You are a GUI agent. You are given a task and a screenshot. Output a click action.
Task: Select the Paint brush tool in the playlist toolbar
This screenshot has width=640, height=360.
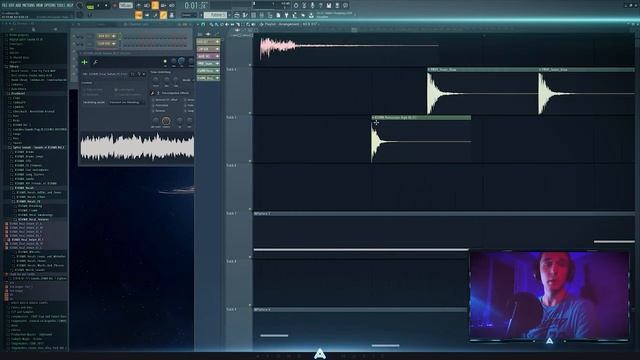point(216,24)
